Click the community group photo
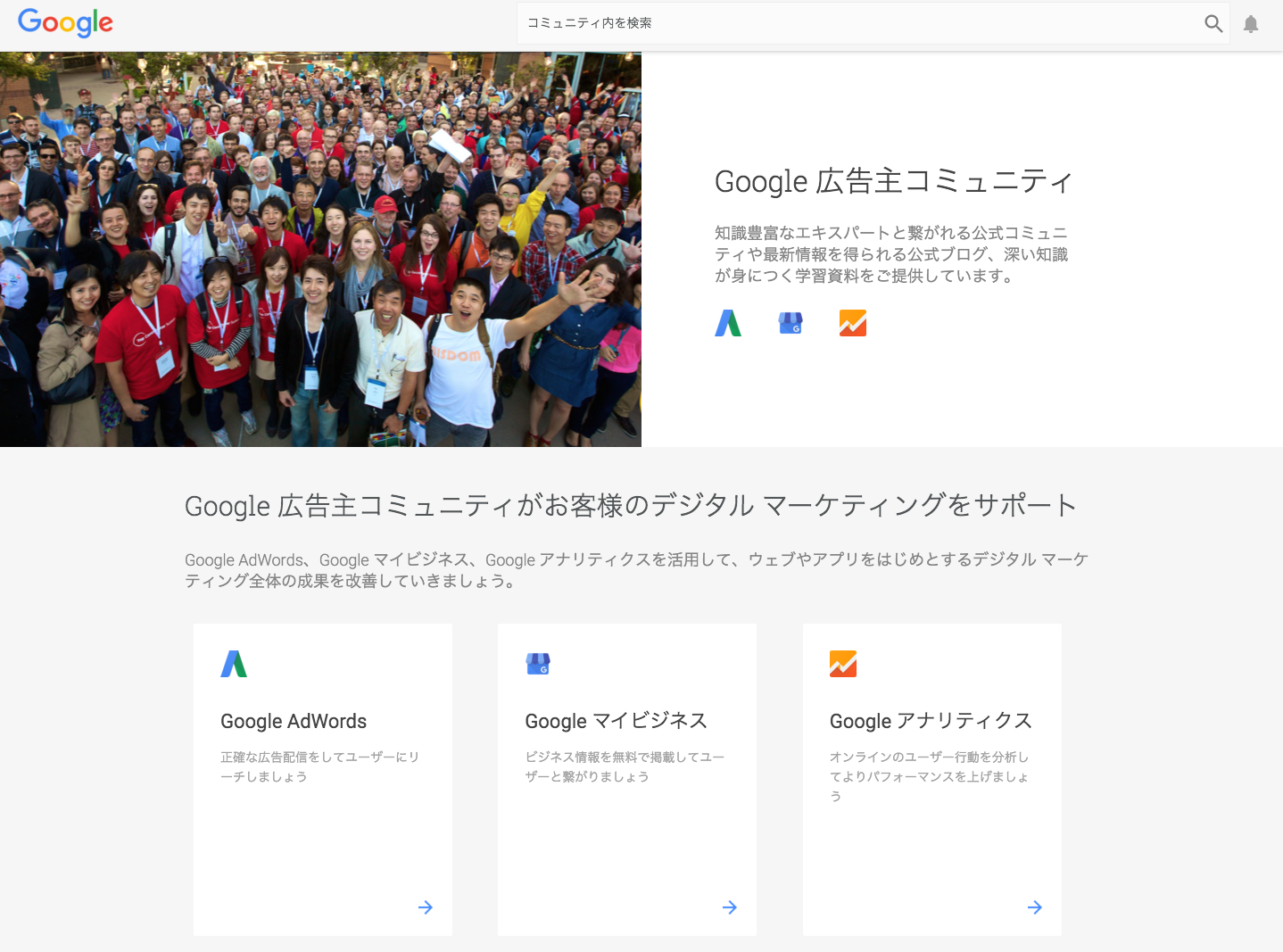This screenshot has height=952, width=1283. [x=320, y=249]
